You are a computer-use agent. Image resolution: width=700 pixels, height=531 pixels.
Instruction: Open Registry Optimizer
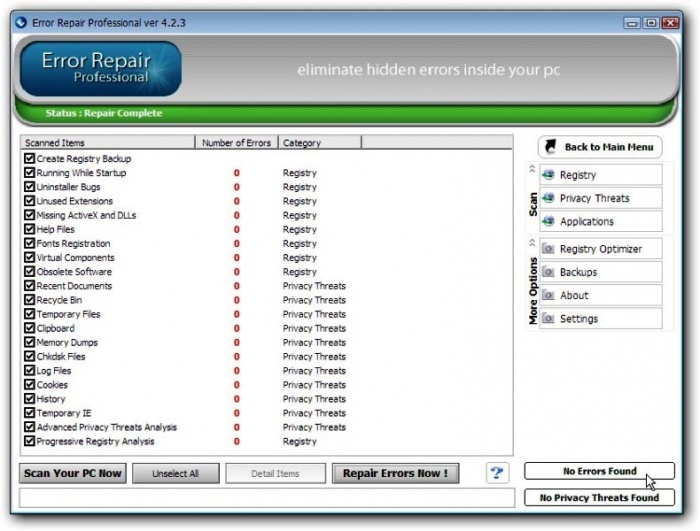(x=600, y=249)
